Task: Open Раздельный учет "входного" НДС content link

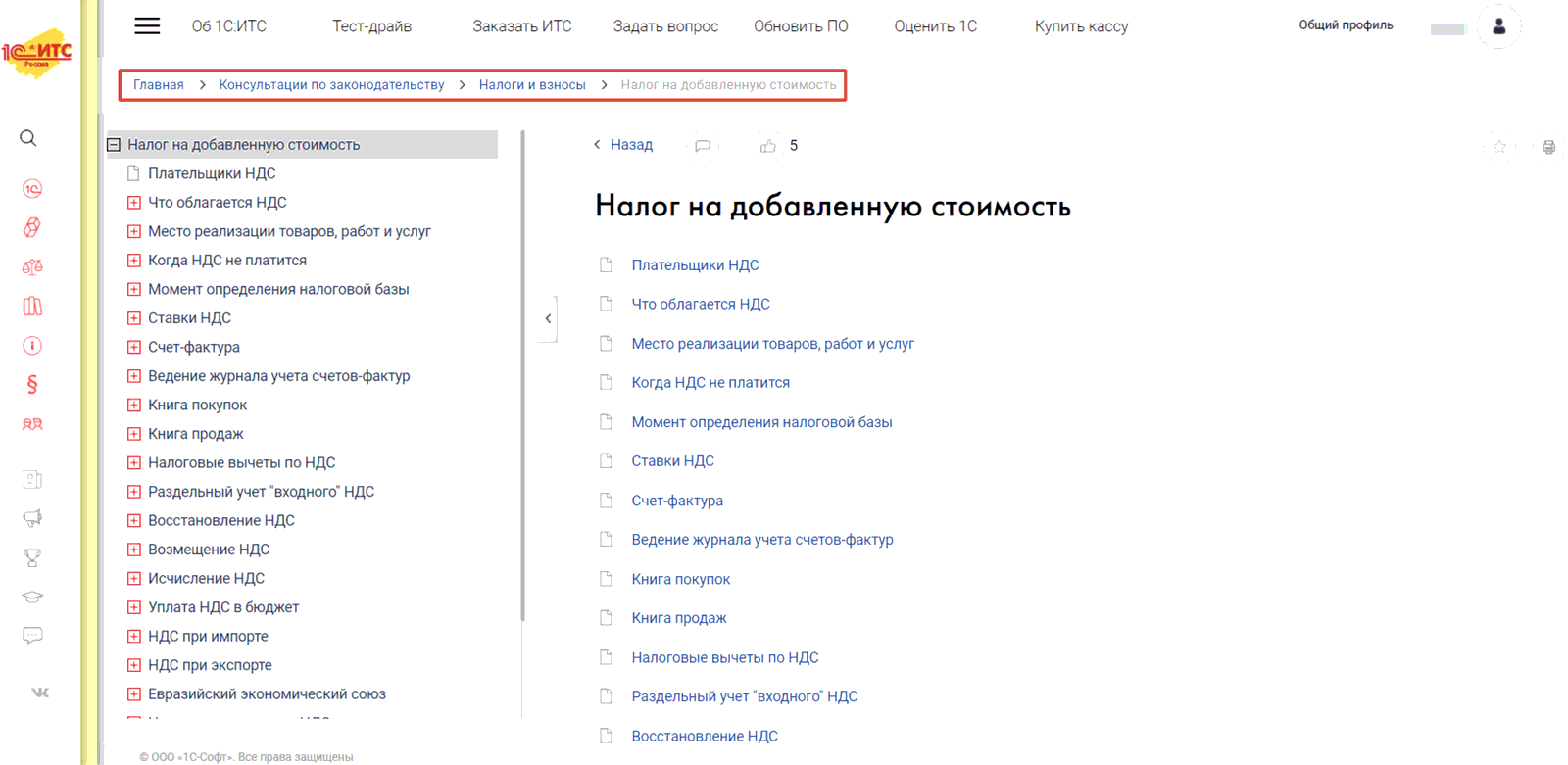Action: (744, 696)
